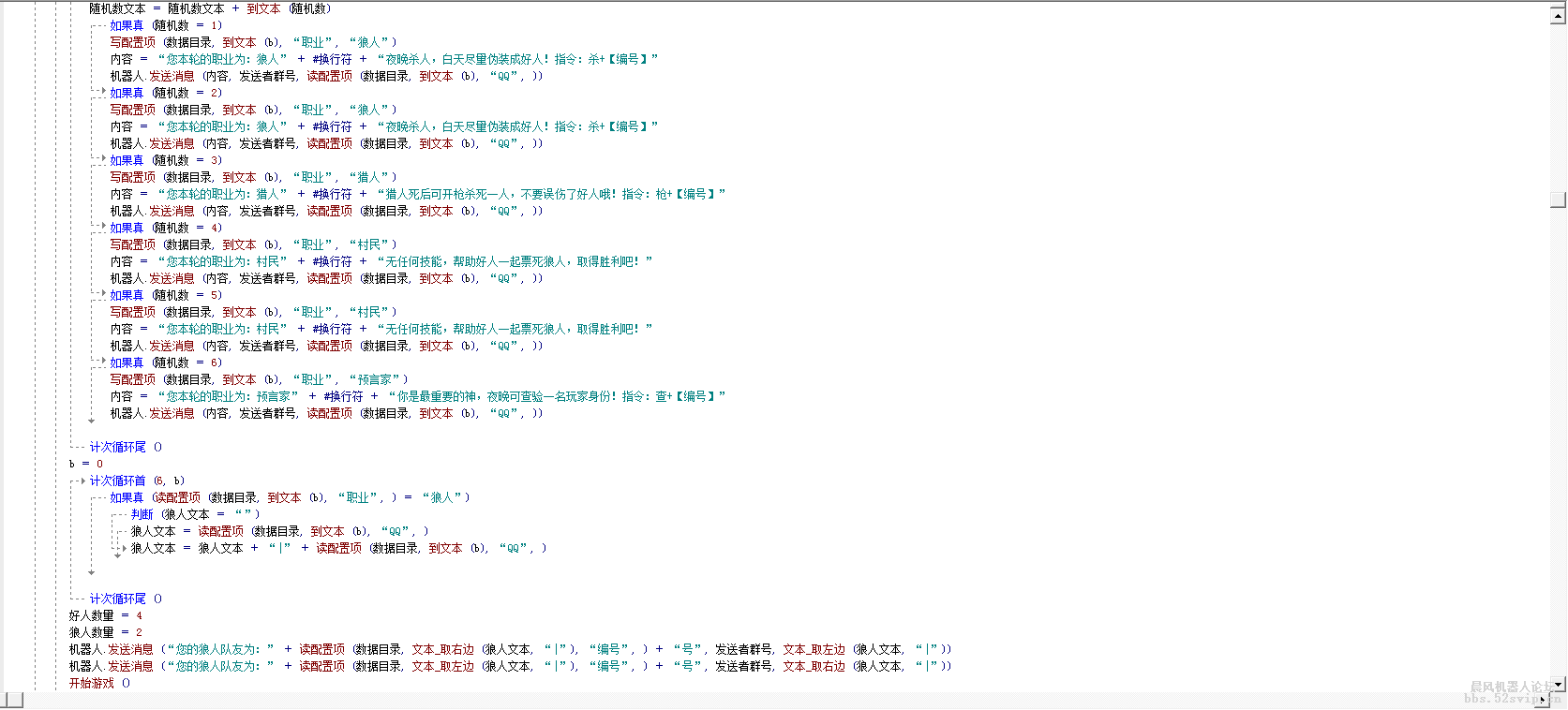Place cursor on the b = 0 line
The height and width of the screenshot is (710, 1568).
point(86,465)
